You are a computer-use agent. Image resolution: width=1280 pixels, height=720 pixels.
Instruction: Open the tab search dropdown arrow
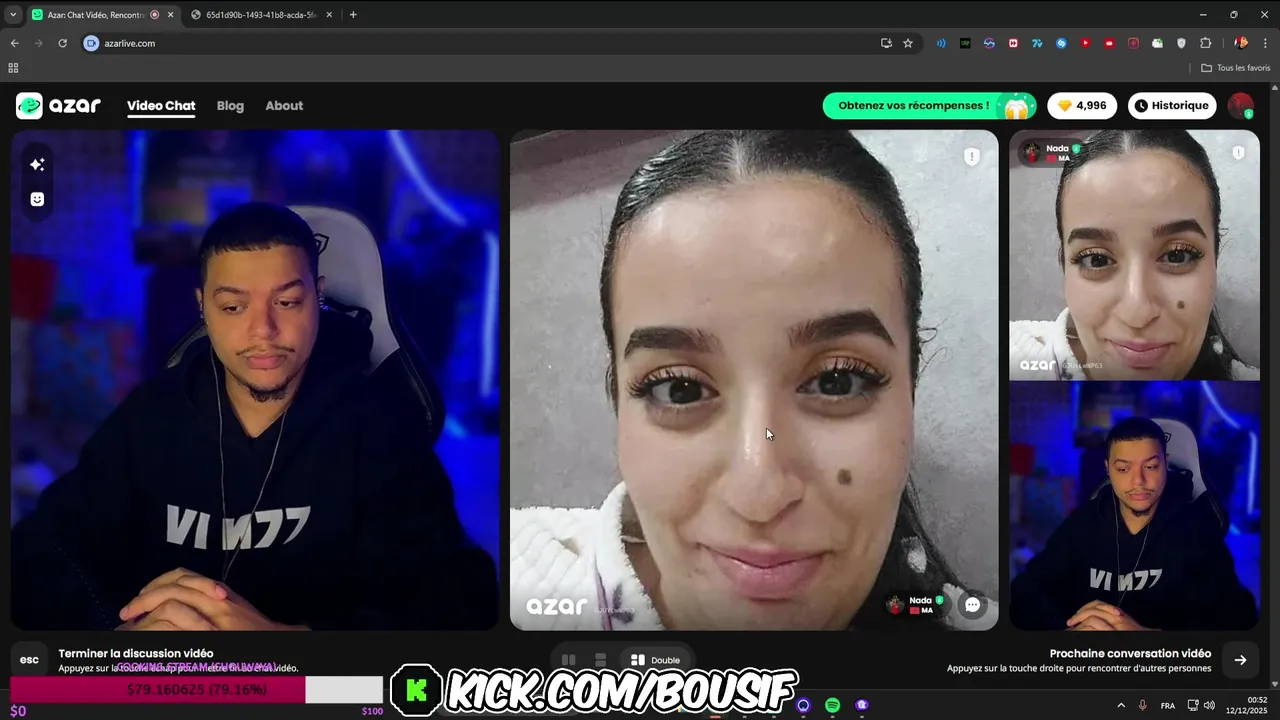(x=13, y=15)
